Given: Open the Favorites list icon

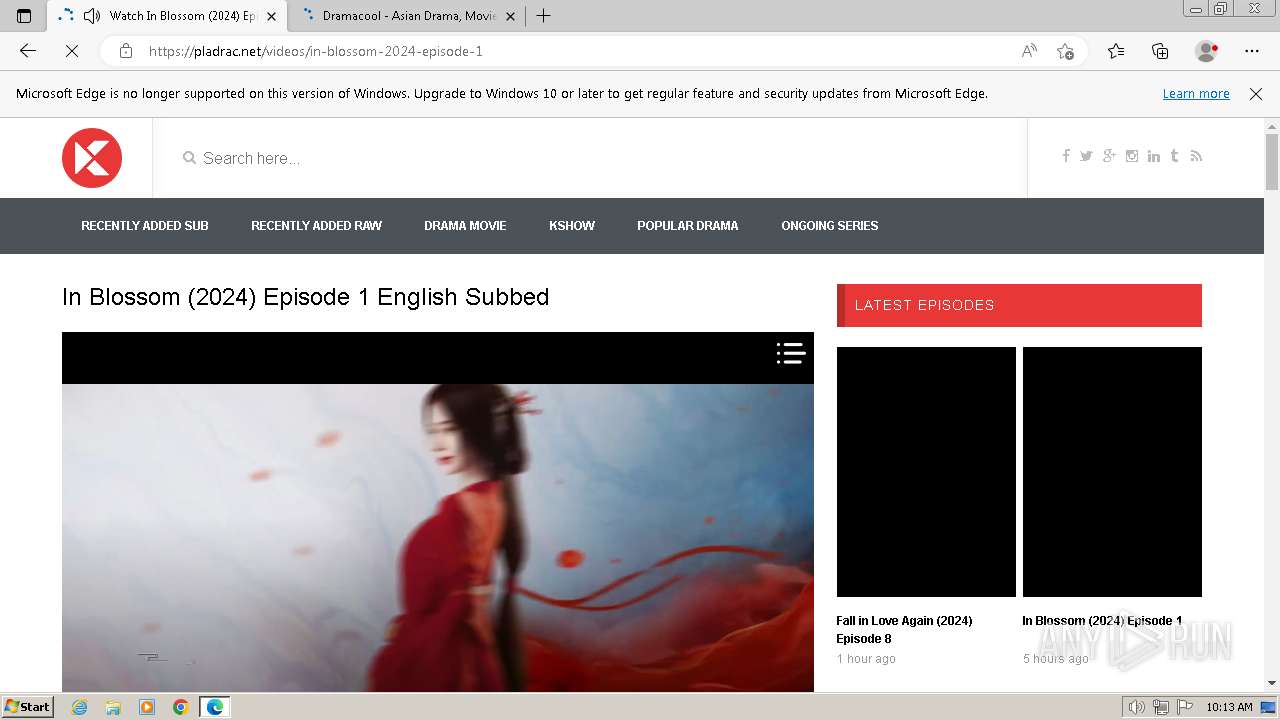Looking at the screenshot, I should pyautogui.click(x=1116, y=51).
